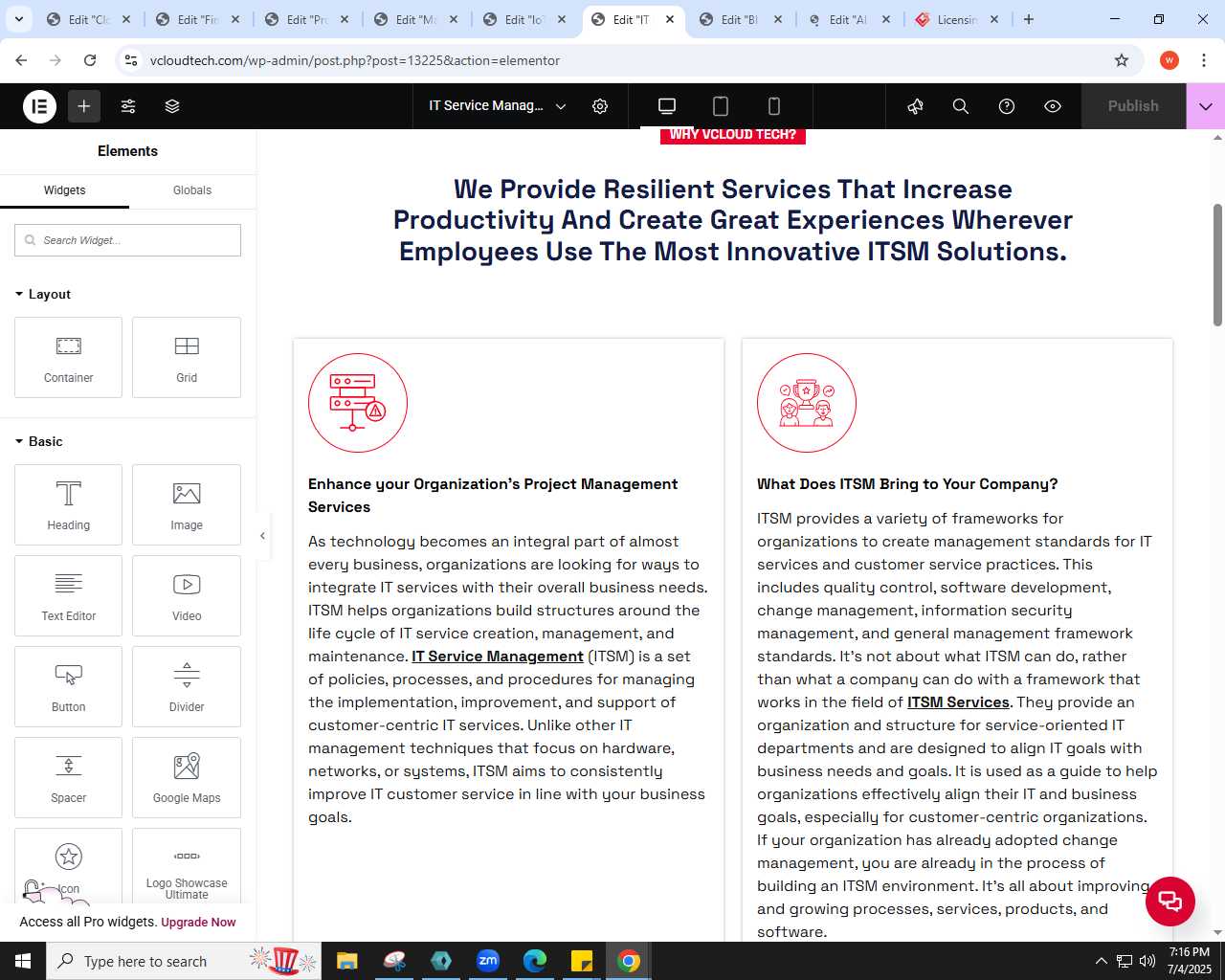Click the IT Service Management link

pyautogui.click(x=498, y=657)
